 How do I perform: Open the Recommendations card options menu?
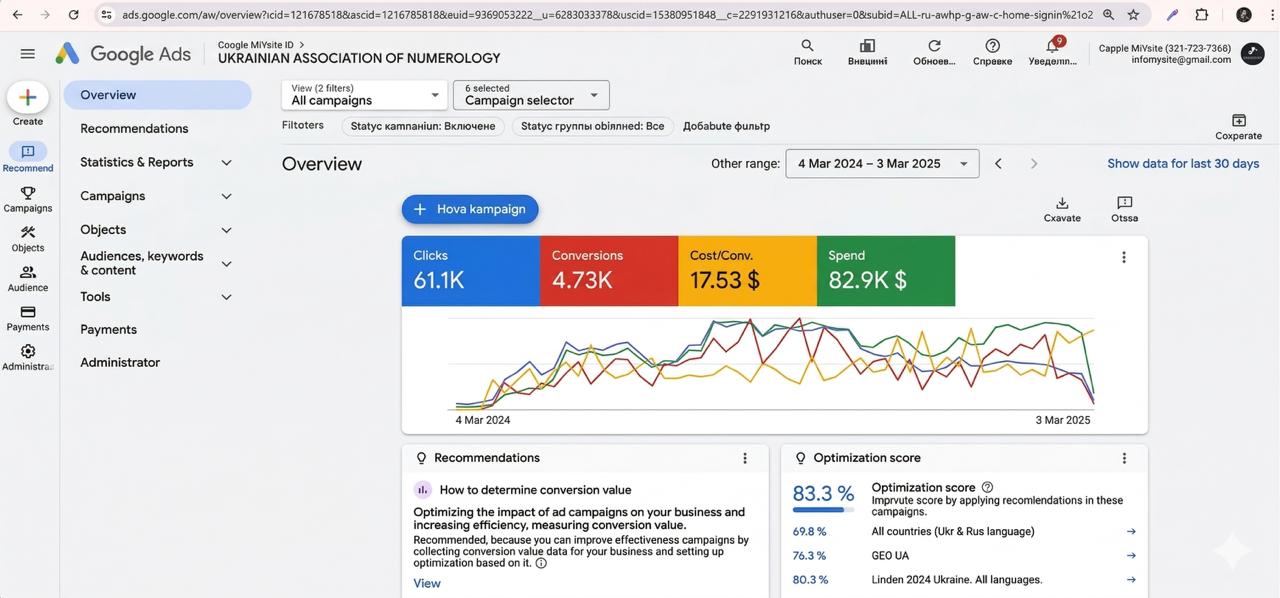(x=745, y=457)
